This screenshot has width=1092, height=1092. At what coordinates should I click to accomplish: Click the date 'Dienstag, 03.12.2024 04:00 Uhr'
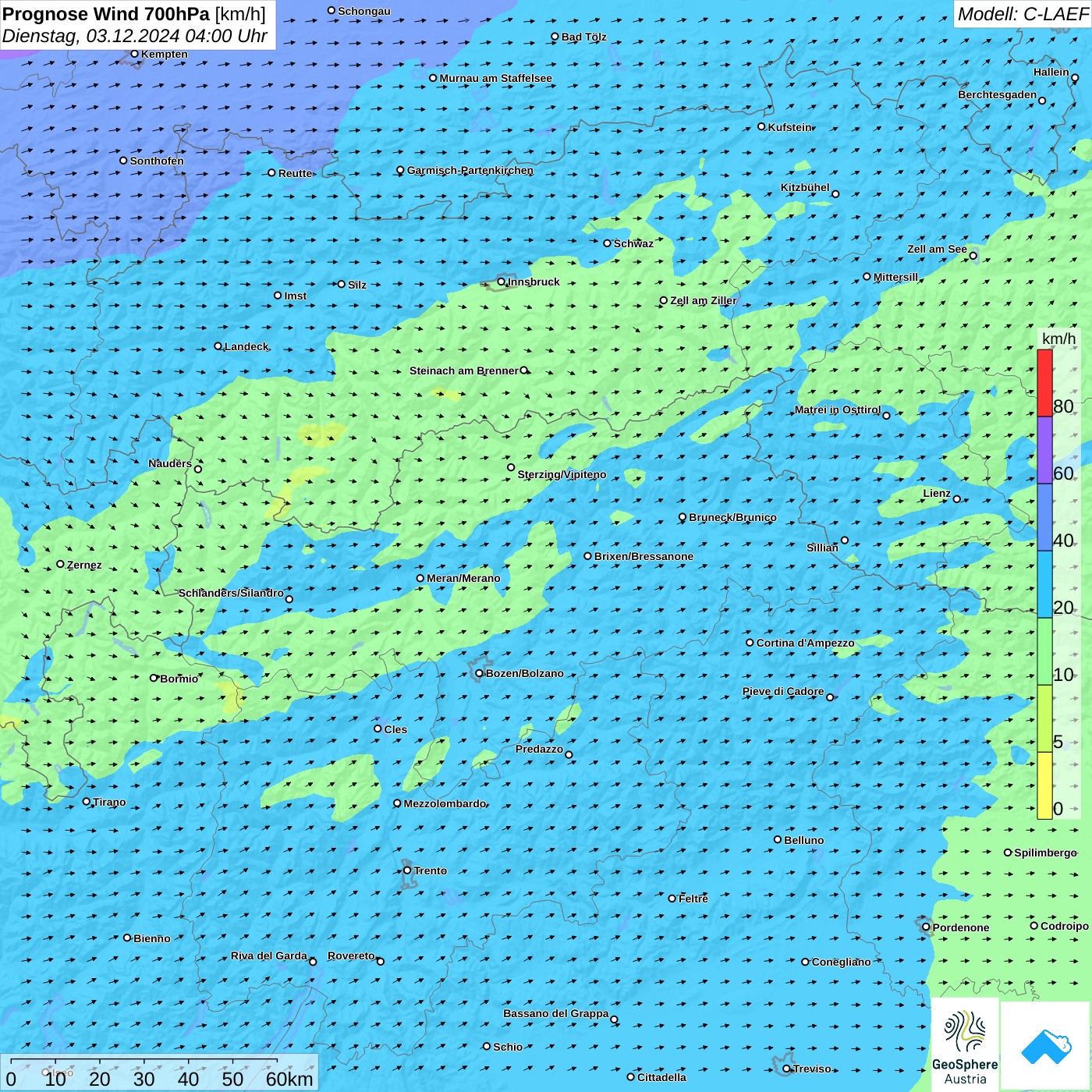coord(135,36)
